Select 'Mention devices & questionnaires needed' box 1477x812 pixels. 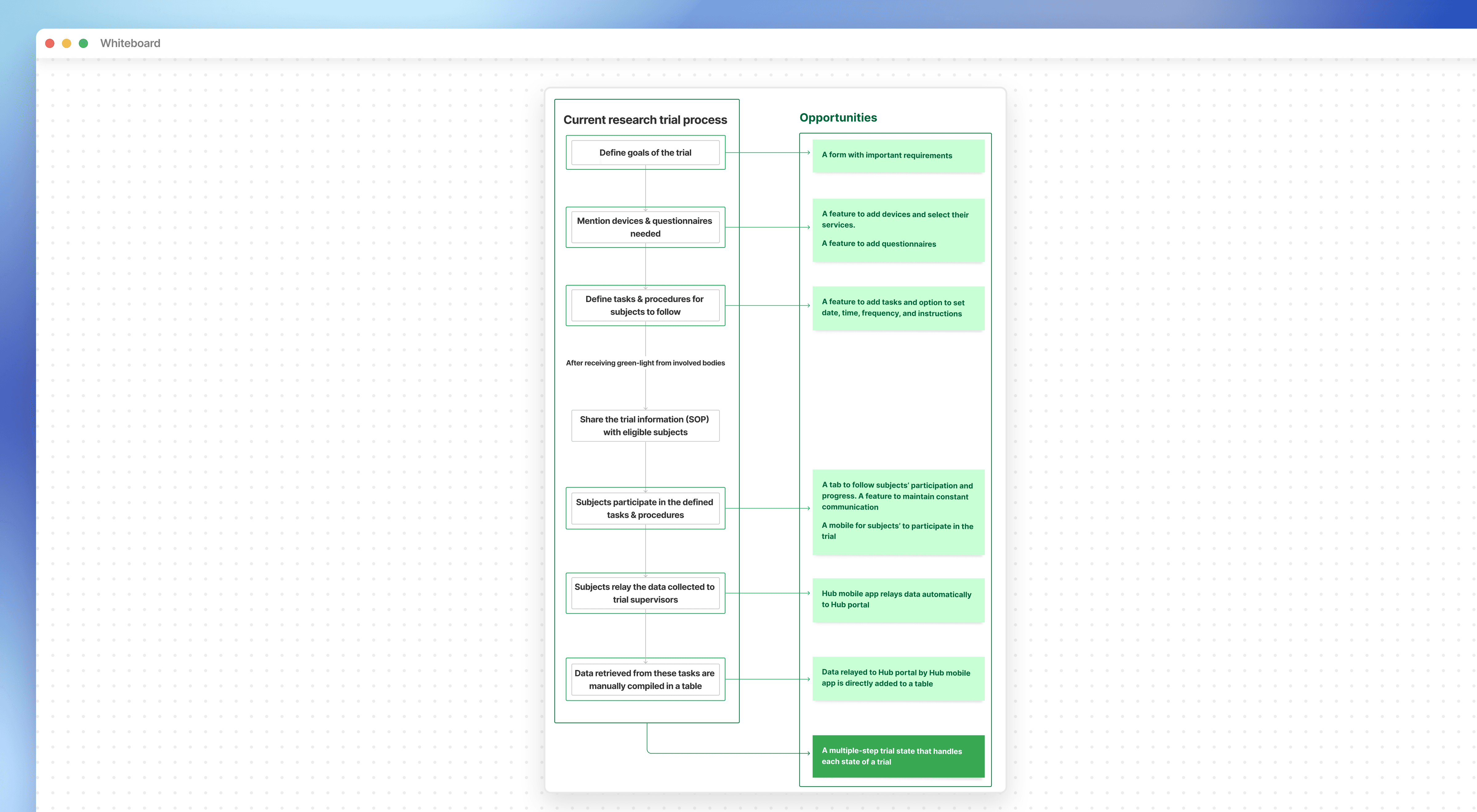(x=645, y=227)
